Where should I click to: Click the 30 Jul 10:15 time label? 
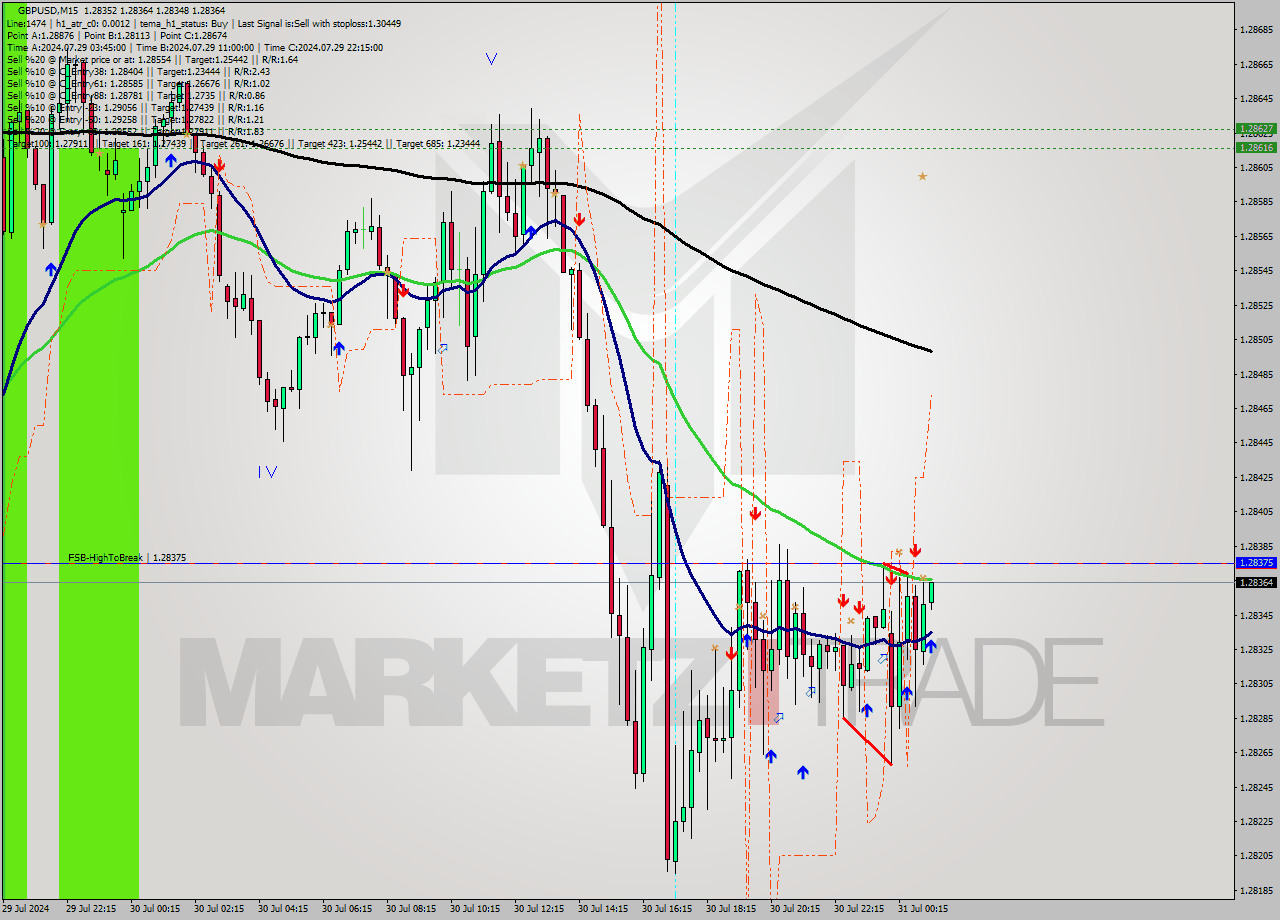tap(475, 909)
